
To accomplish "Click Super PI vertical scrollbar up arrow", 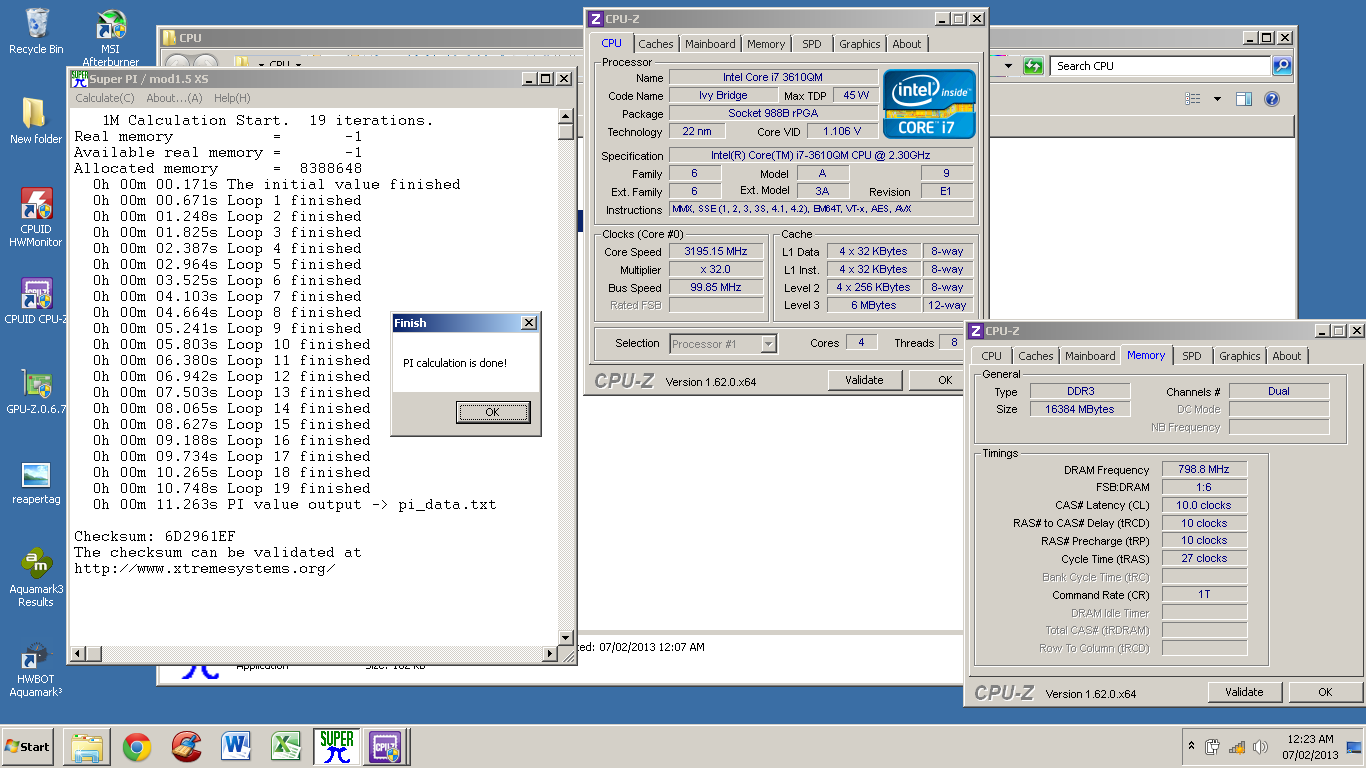I will tap(566, 116).
